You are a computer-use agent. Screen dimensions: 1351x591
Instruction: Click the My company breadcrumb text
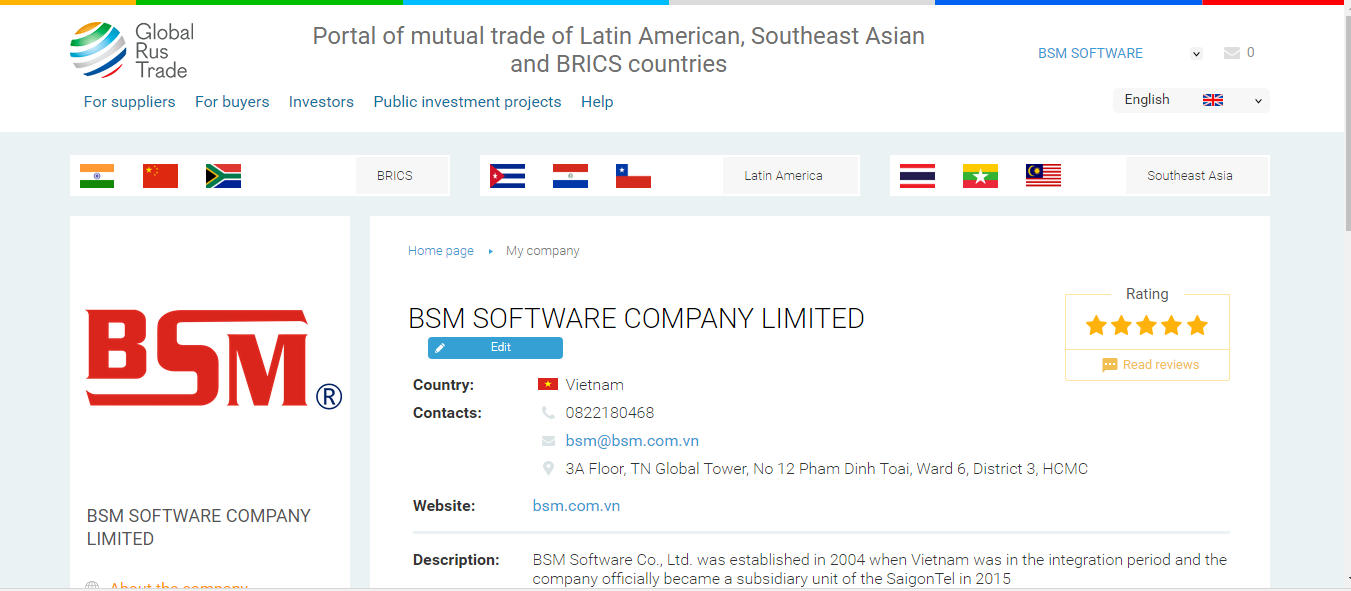point(543,251)
